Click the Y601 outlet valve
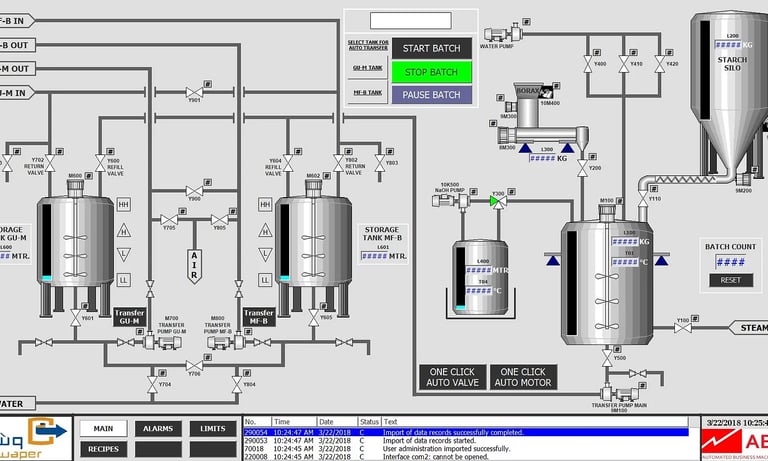Screen dimensions: 768x461 pos(75,317)
